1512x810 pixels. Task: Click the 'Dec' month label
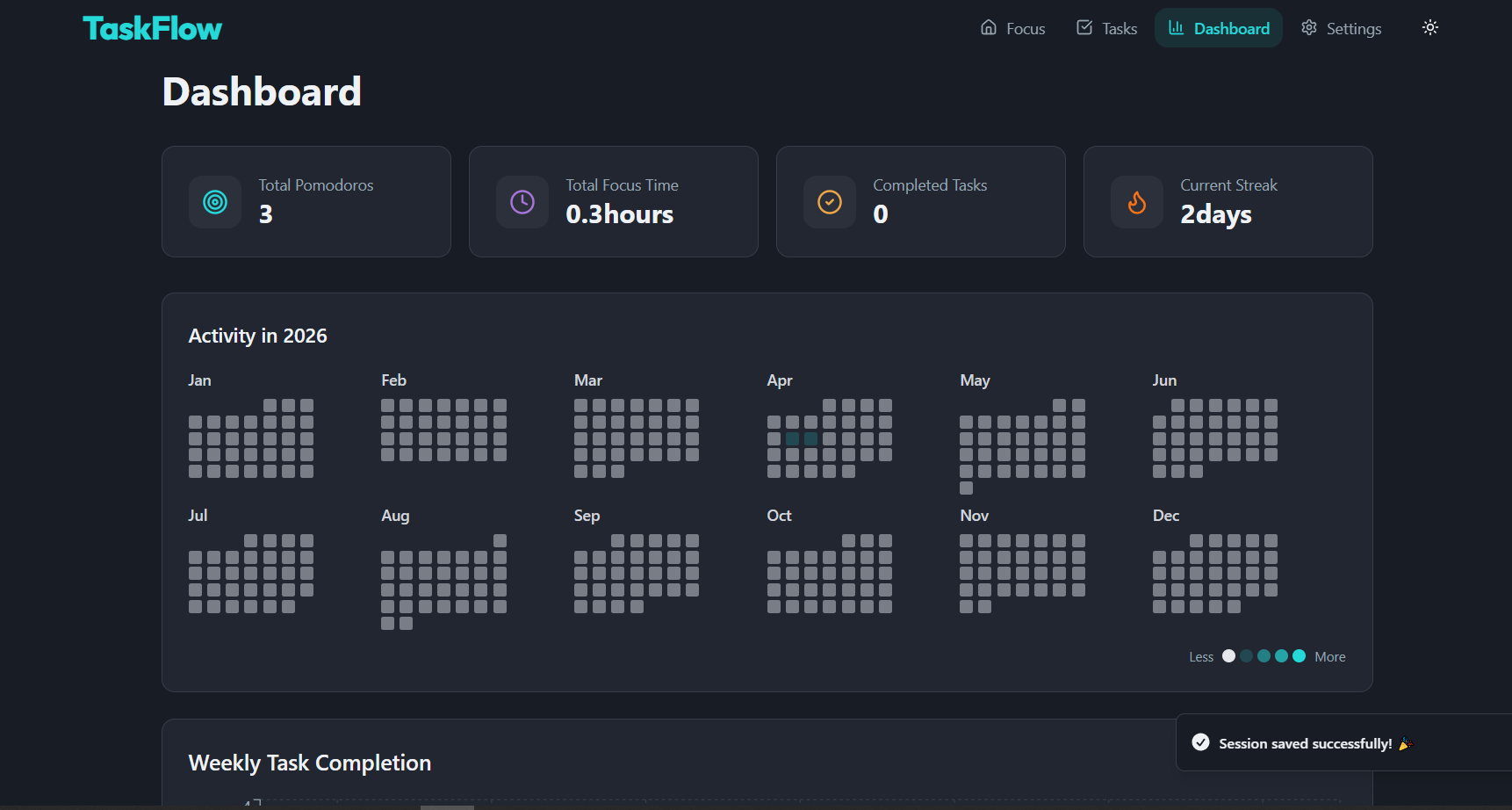[x=1166, y=516]
